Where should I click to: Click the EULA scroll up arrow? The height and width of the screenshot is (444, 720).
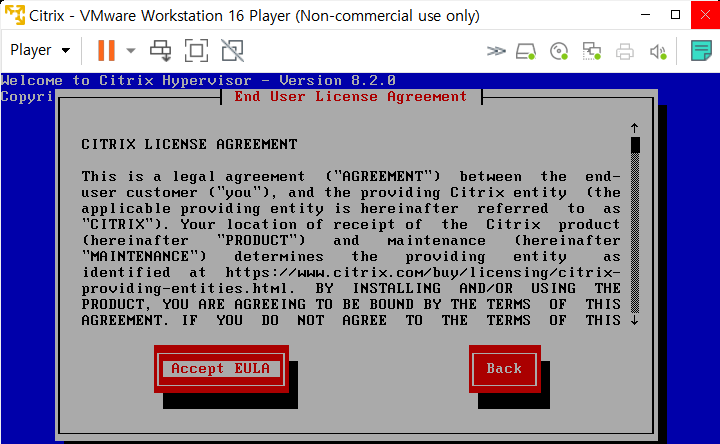click(x=635, y=128)
